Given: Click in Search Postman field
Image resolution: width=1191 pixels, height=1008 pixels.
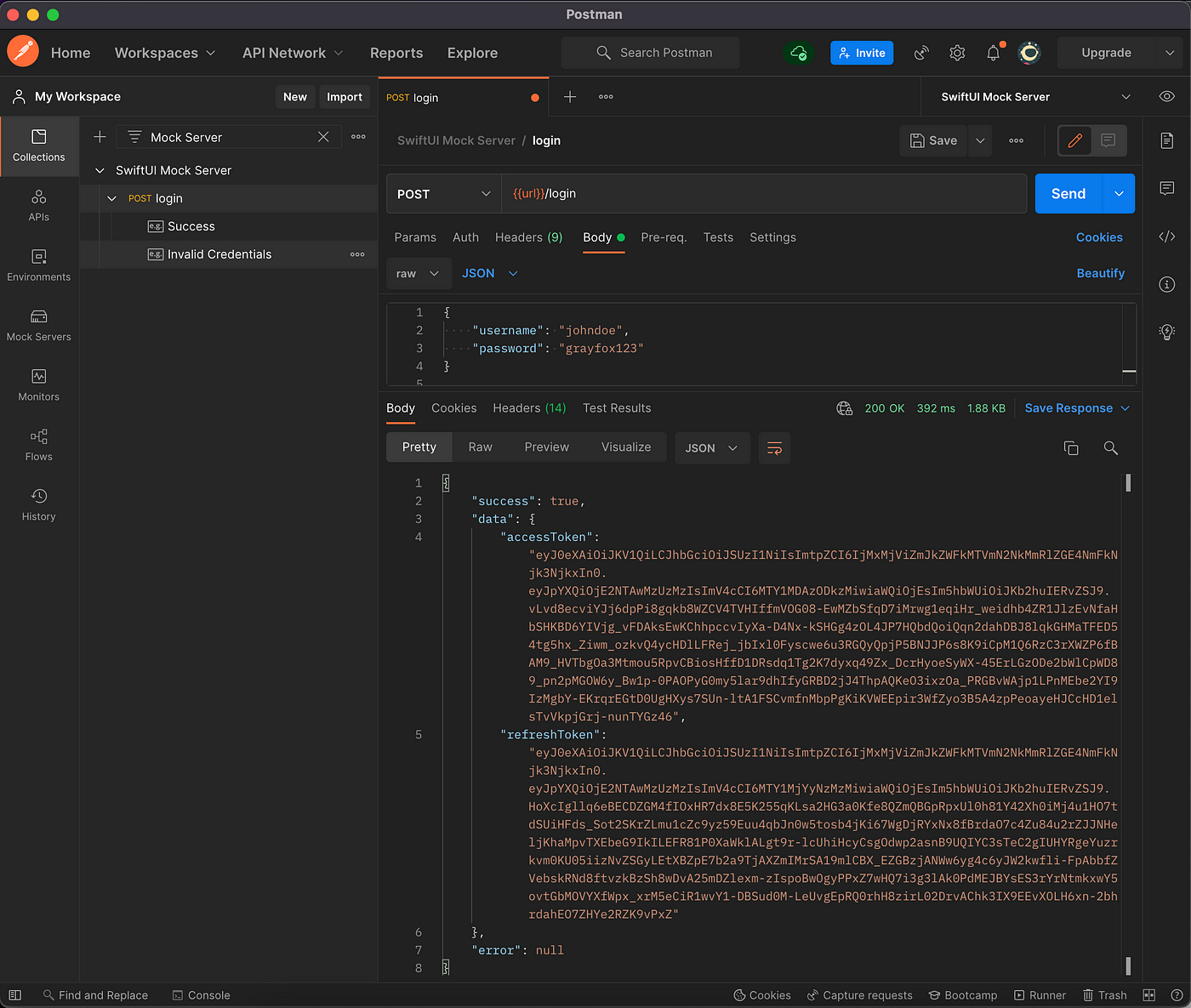Looking at the screenshot, I should [651, 53].
